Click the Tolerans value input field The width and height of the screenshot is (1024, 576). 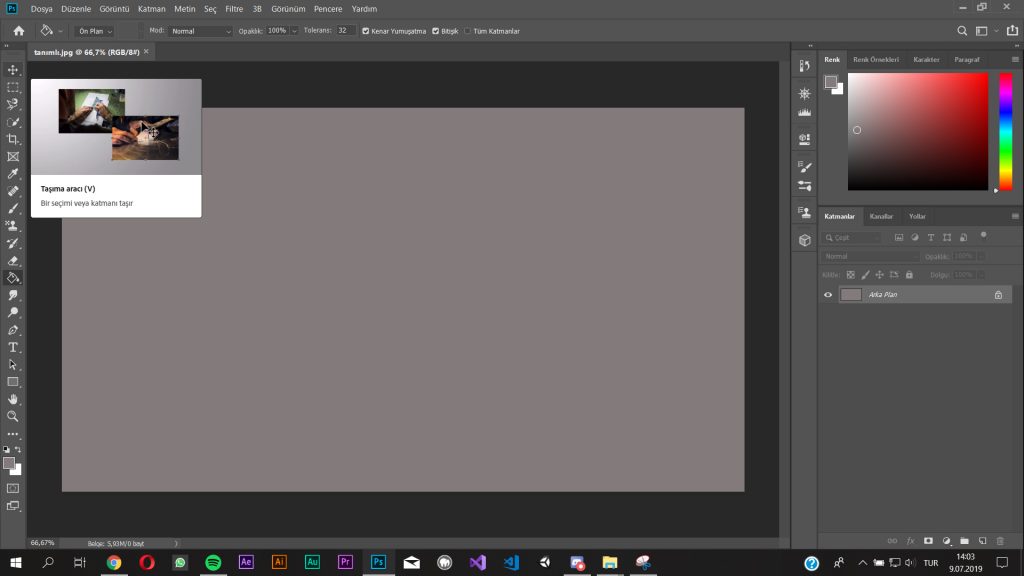(346, 31)
